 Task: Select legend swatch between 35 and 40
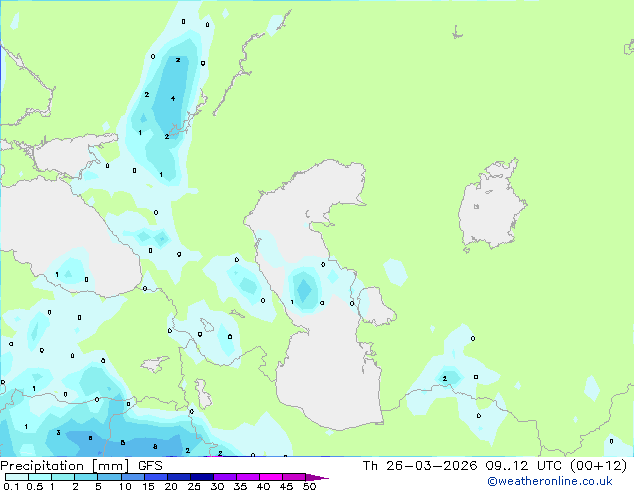[x=247, y=477]
